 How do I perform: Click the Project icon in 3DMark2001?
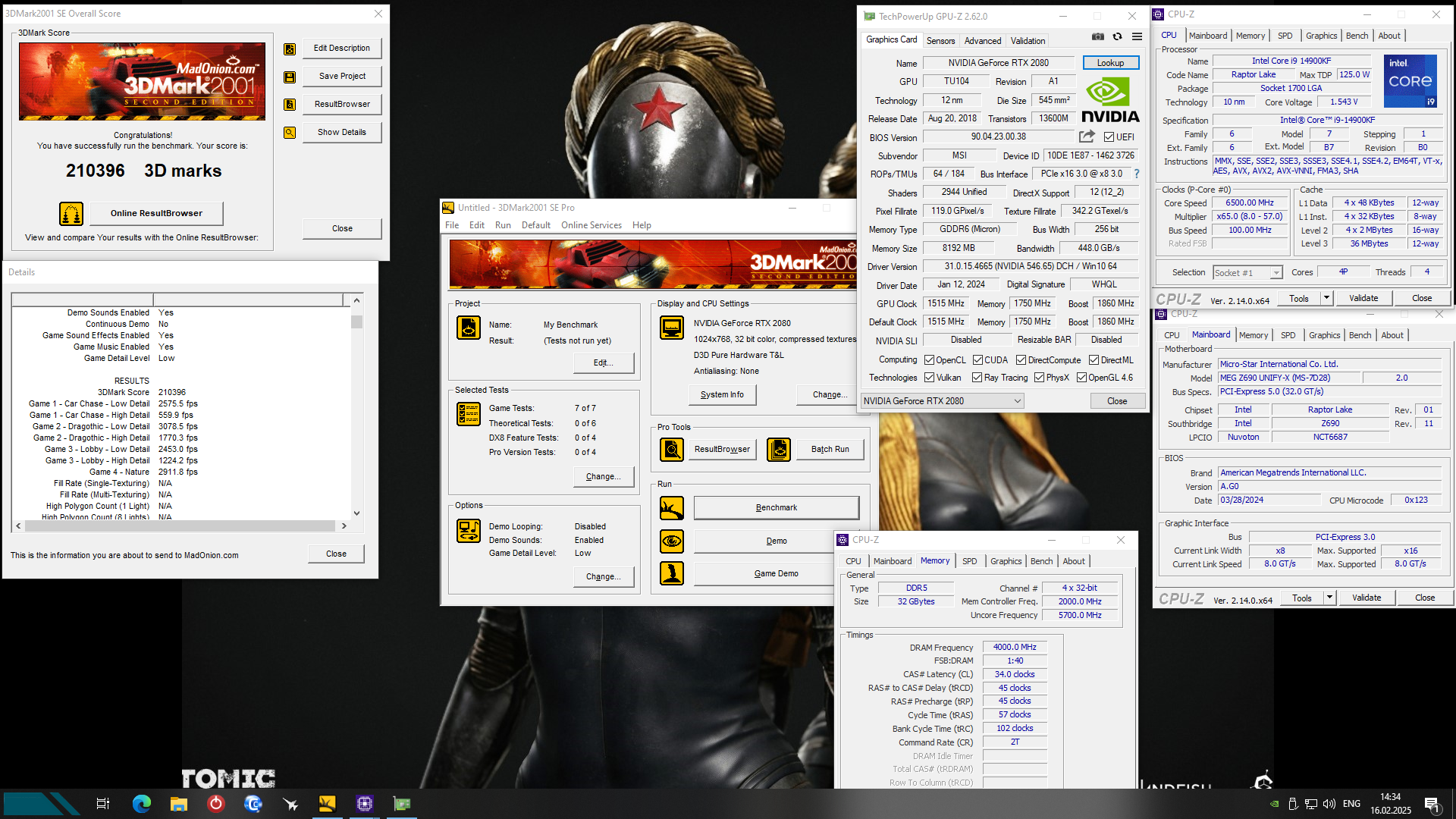(x=469, y=328)
